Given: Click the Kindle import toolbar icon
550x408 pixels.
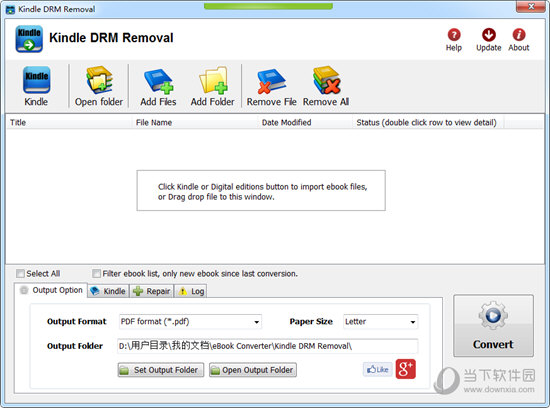Looking at the screenshot, I should click(x=36, y=80).
